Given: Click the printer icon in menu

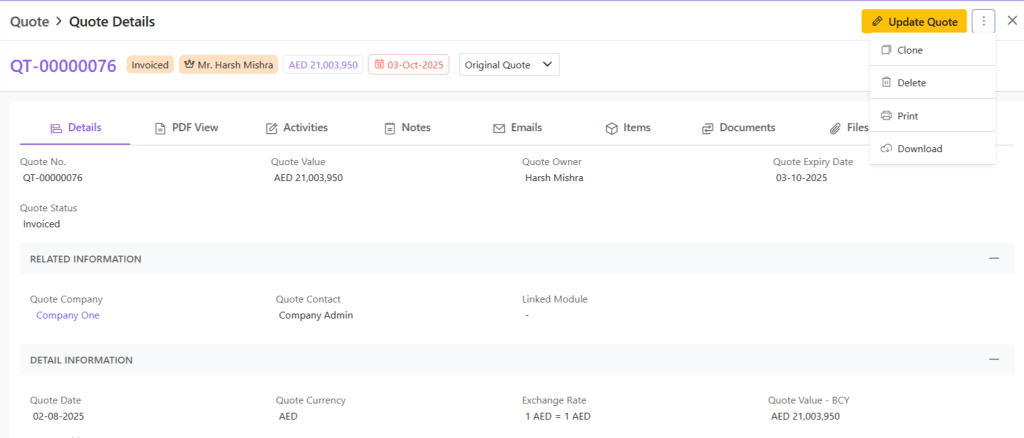Looking at the screenshot, I should tap(886, 116).
